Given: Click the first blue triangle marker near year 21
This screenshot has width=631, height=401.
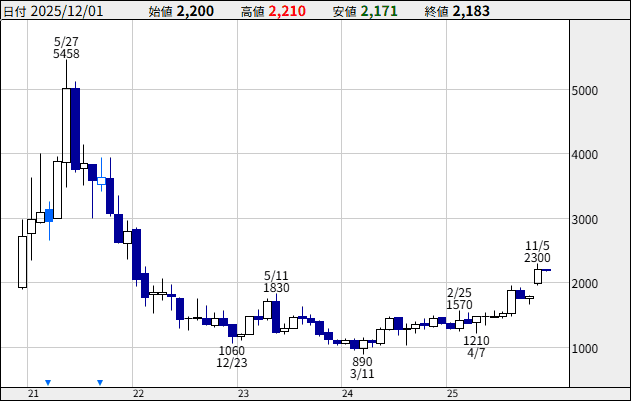Looking at the screenshot, I should click(x=47, y=382).
